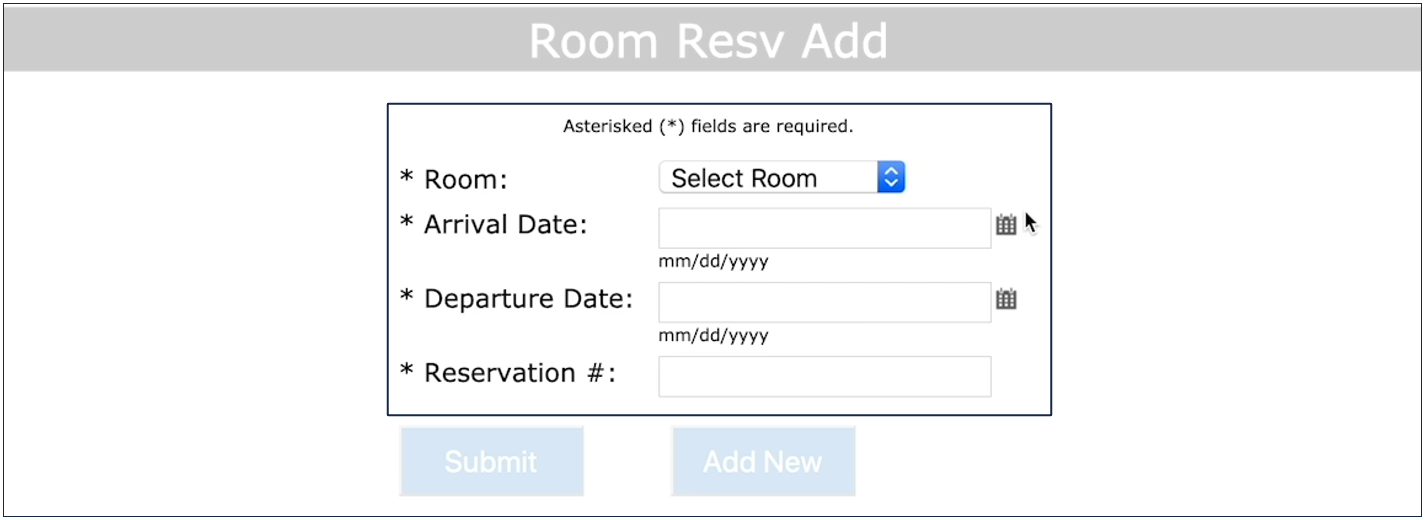Click the mm/dd/yyyy hint below Departure Date
1426x520 pixels.
[713, 336]
